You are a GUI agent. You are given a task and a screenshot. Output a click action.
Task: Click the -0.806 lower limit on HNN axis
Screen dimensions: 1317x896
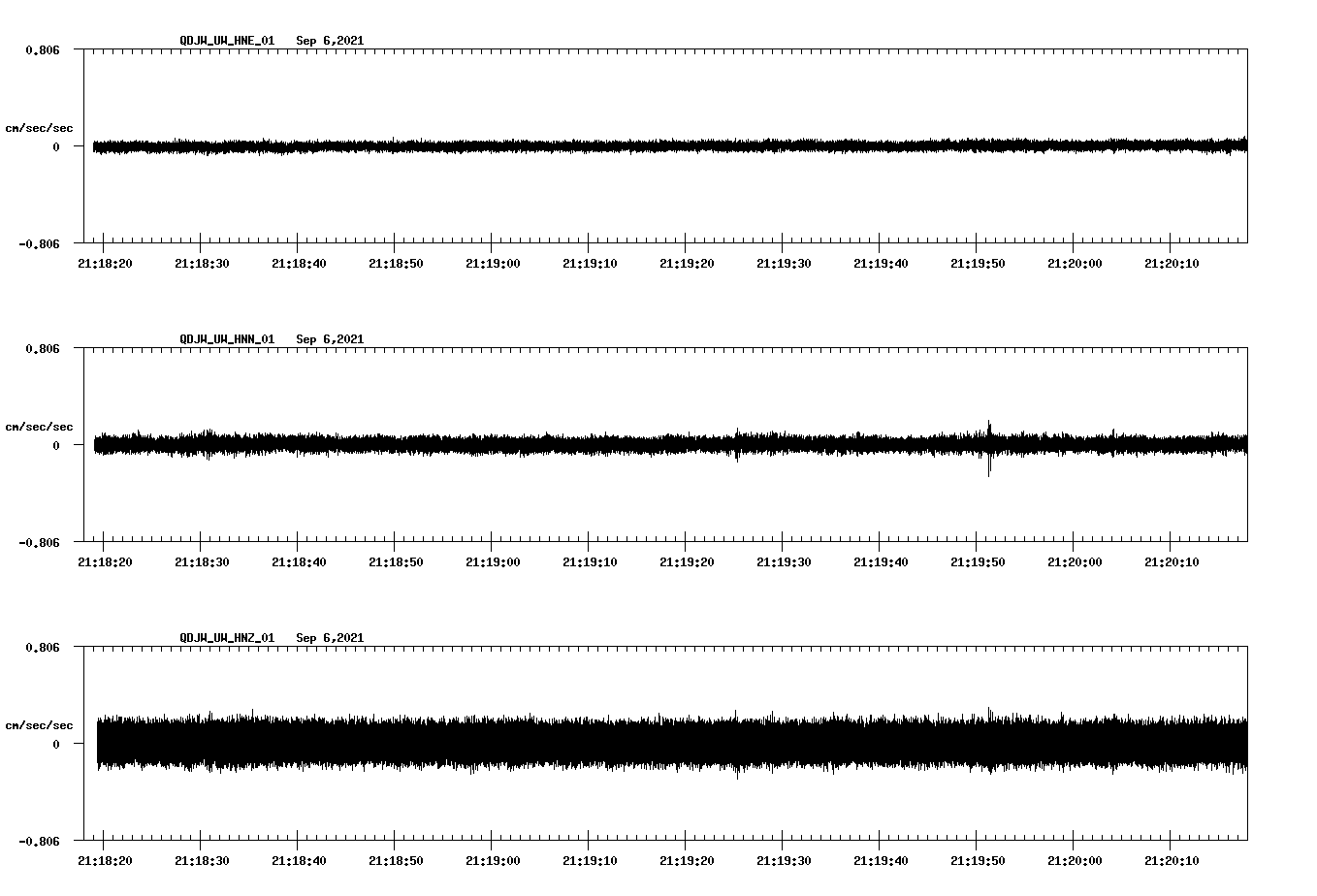(39, 542)
